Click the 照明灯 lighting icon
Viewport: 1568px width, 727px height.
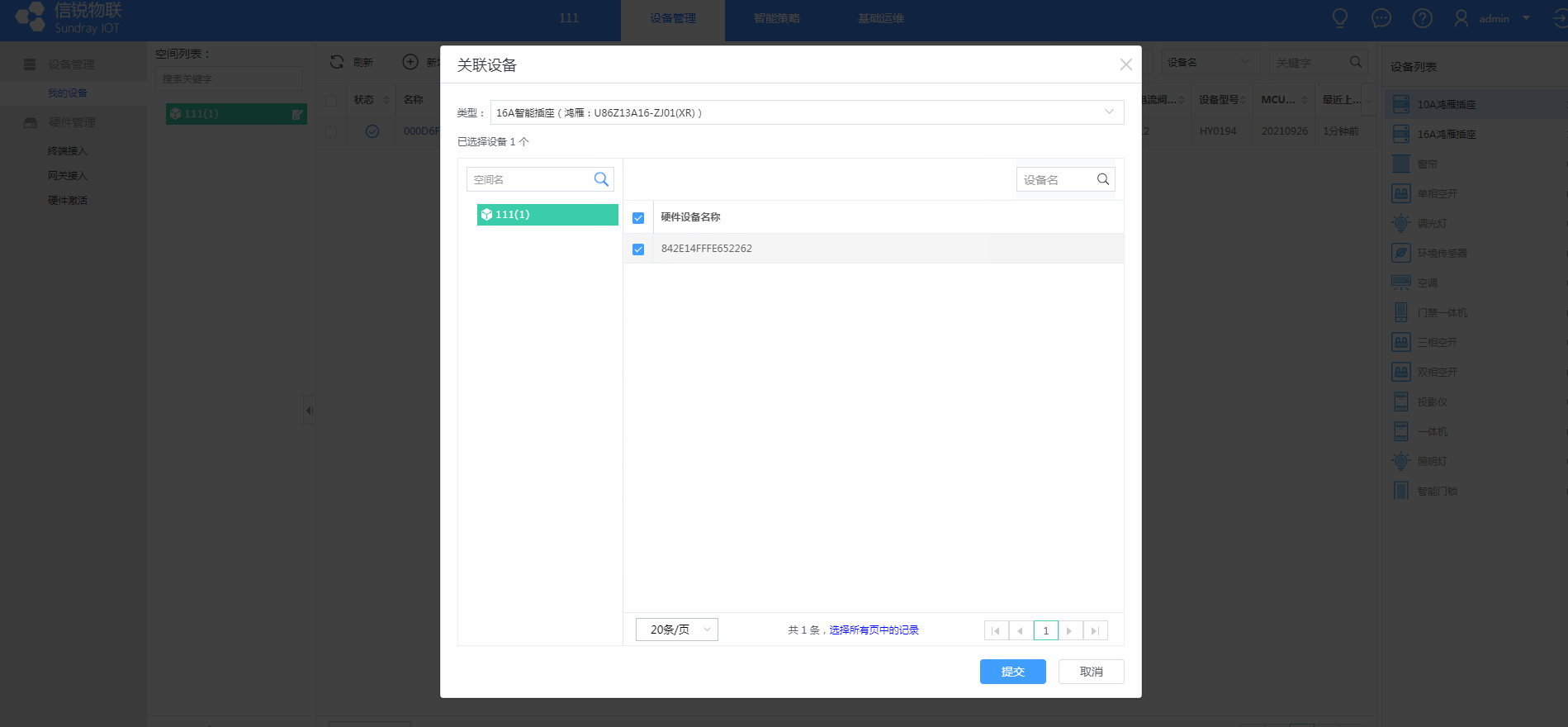(x=1401, y=461)
